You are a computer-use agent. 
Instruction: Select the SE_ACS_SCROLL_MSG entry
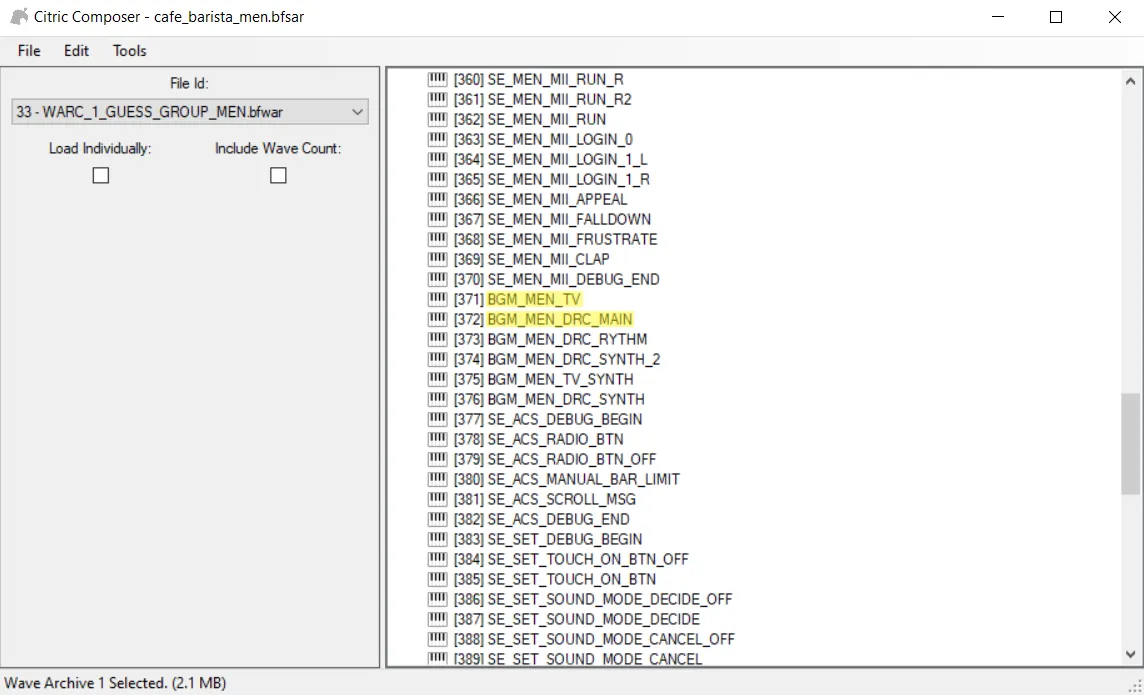(561, 499)
